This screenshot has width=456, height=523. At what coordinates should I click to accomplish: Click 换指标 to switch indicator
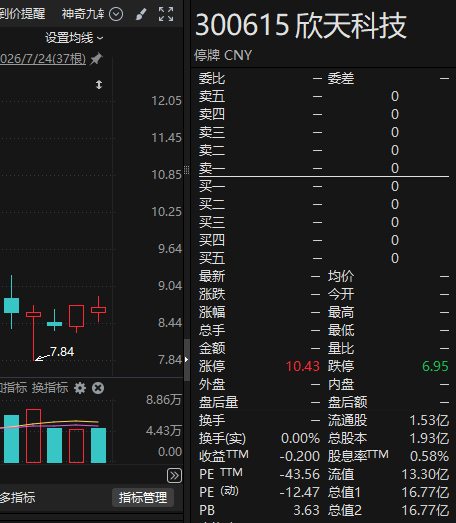[x=50, y=388]
